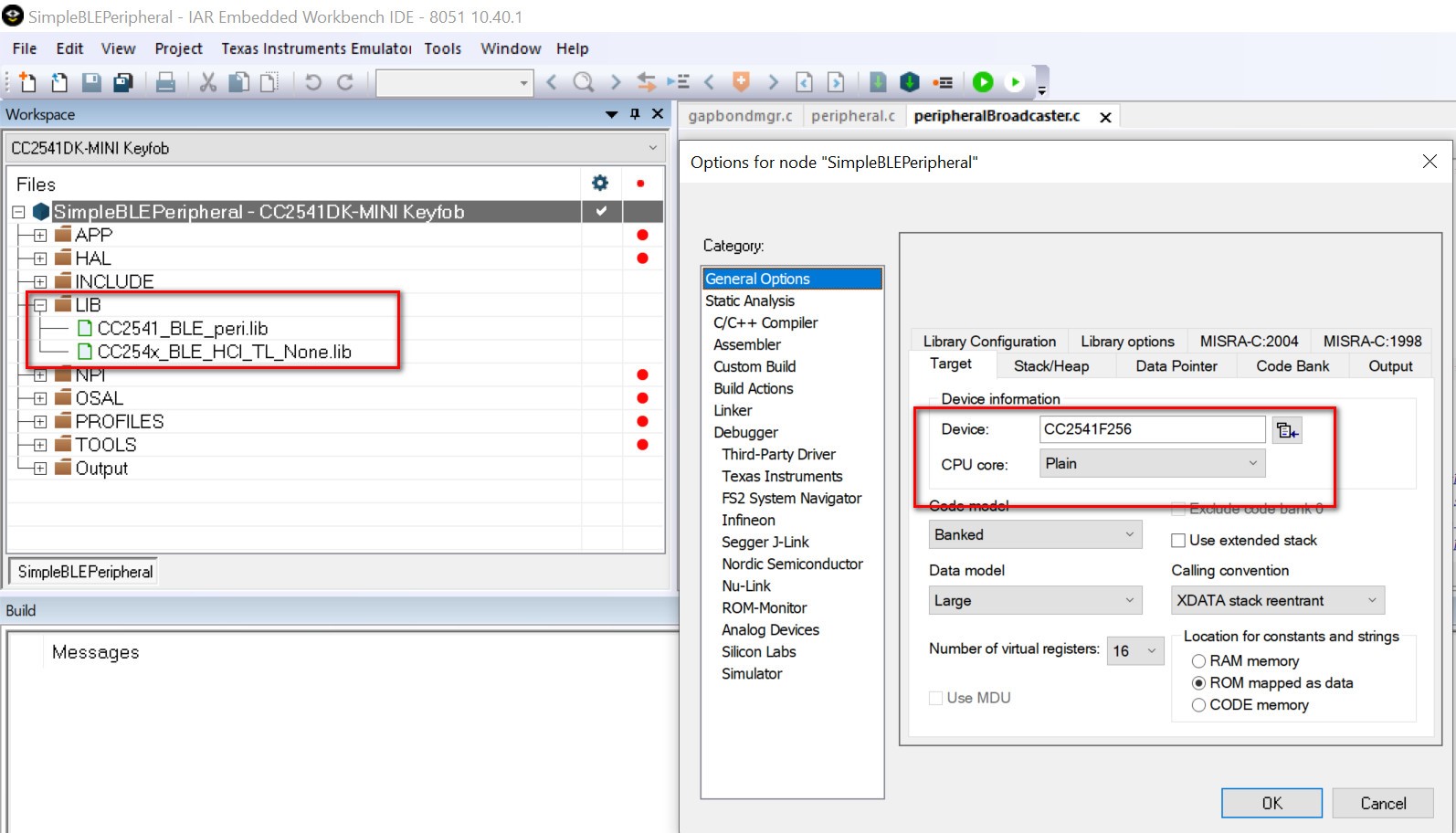1456x833 pixels.
Task: Select Texas Instruments category
Action: [x=782, y=476]
